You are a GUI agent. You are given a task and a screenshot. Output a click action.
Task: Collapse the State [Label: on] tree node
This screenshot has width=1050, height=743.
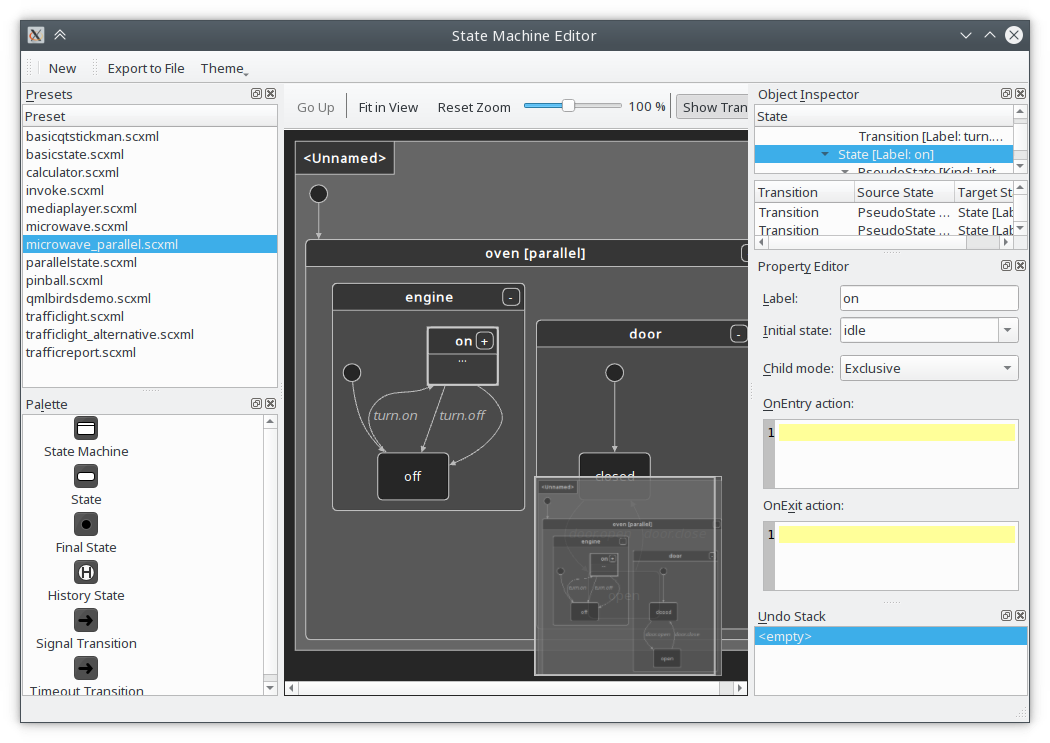[x=825, y=155]
